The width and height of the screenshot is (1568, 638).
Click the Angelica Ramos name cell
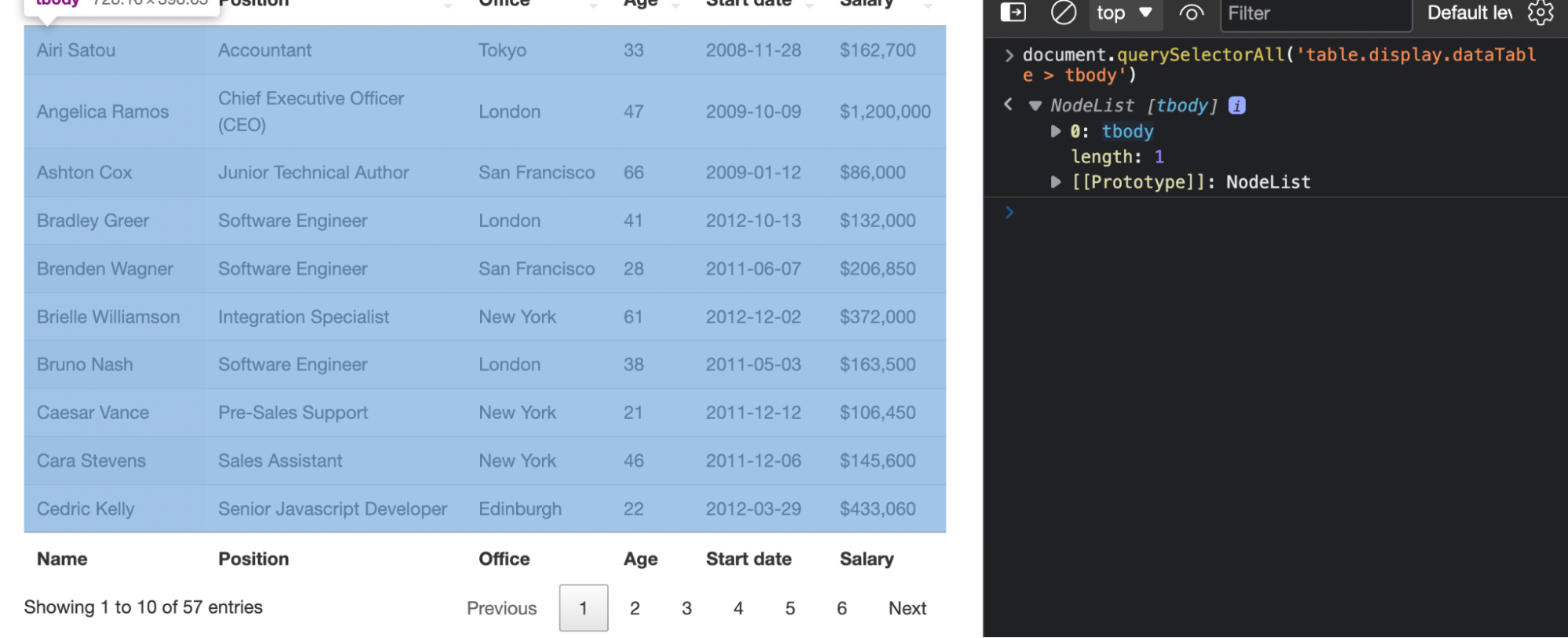pos(115,111)
